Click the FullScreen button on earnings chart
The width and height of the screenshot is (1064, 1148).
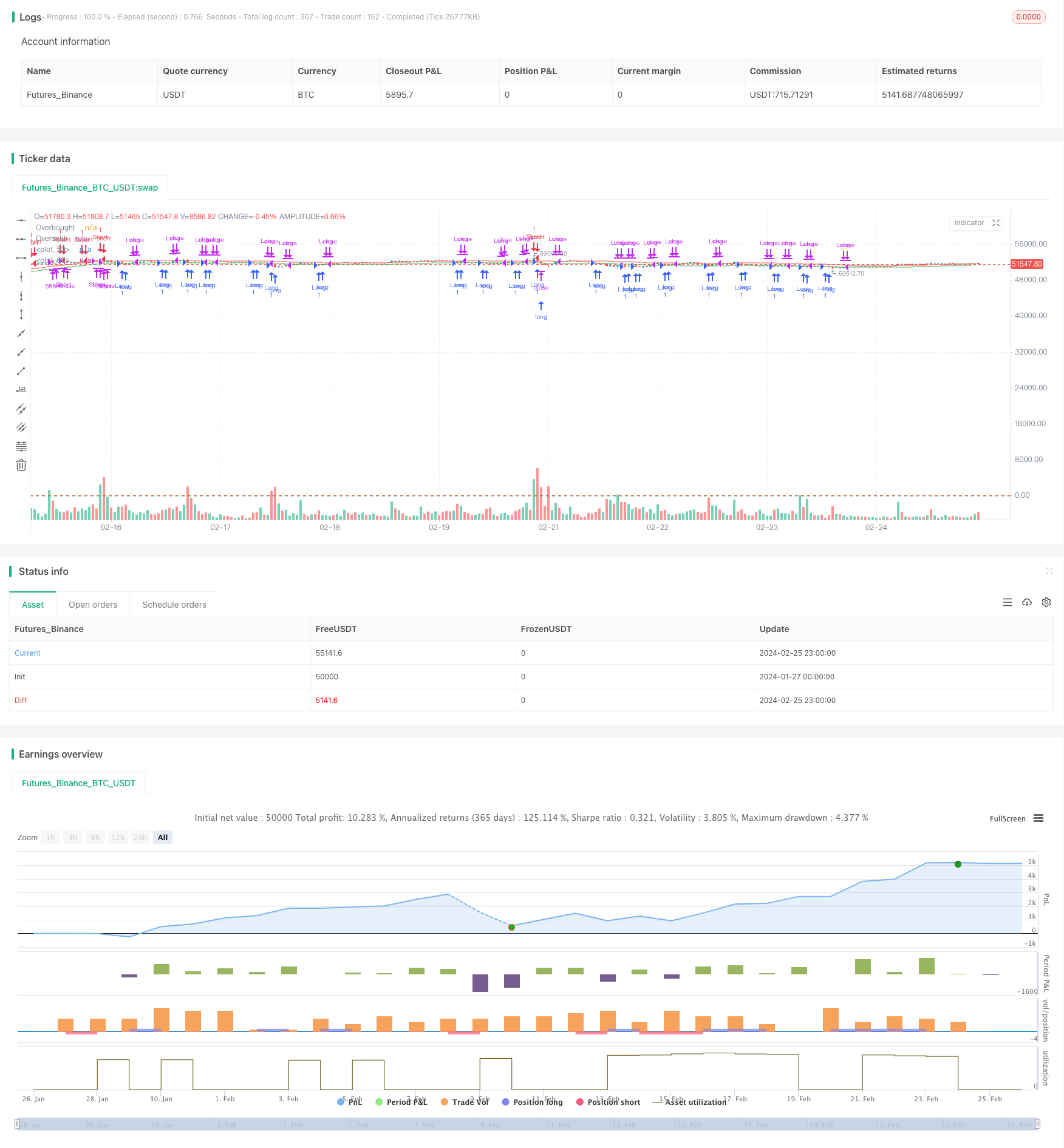click(x=1007, y=818)
